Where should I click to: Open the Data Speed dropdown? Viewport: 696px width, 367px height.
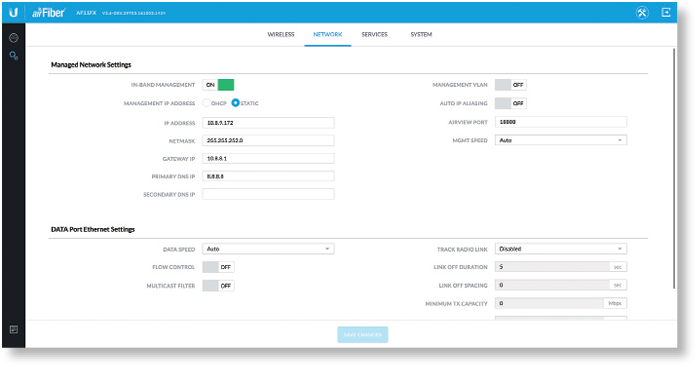coord(268,249)
